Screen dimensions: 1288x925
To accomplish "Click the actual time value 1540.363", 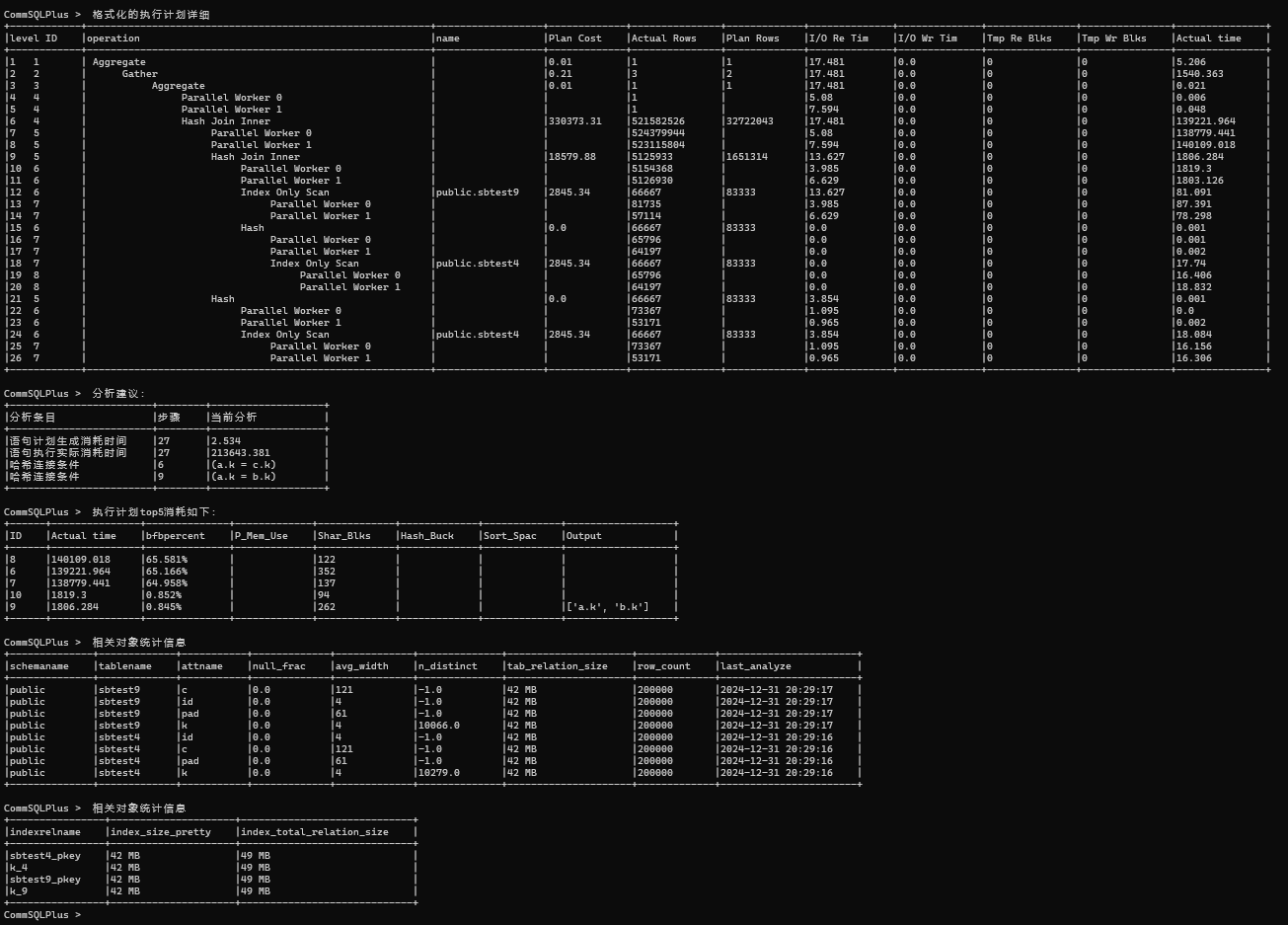I will [x=1200, y=74].
